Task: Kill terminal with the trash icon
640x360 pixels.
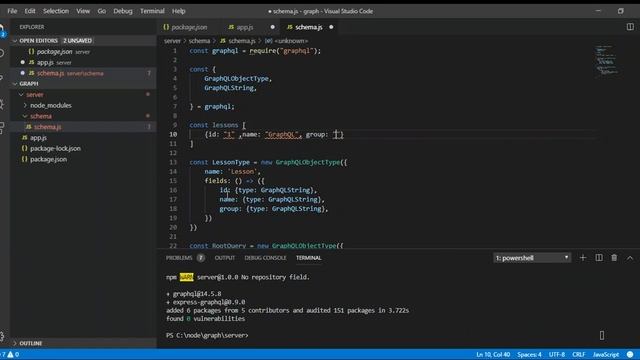Action: (614, 258)
